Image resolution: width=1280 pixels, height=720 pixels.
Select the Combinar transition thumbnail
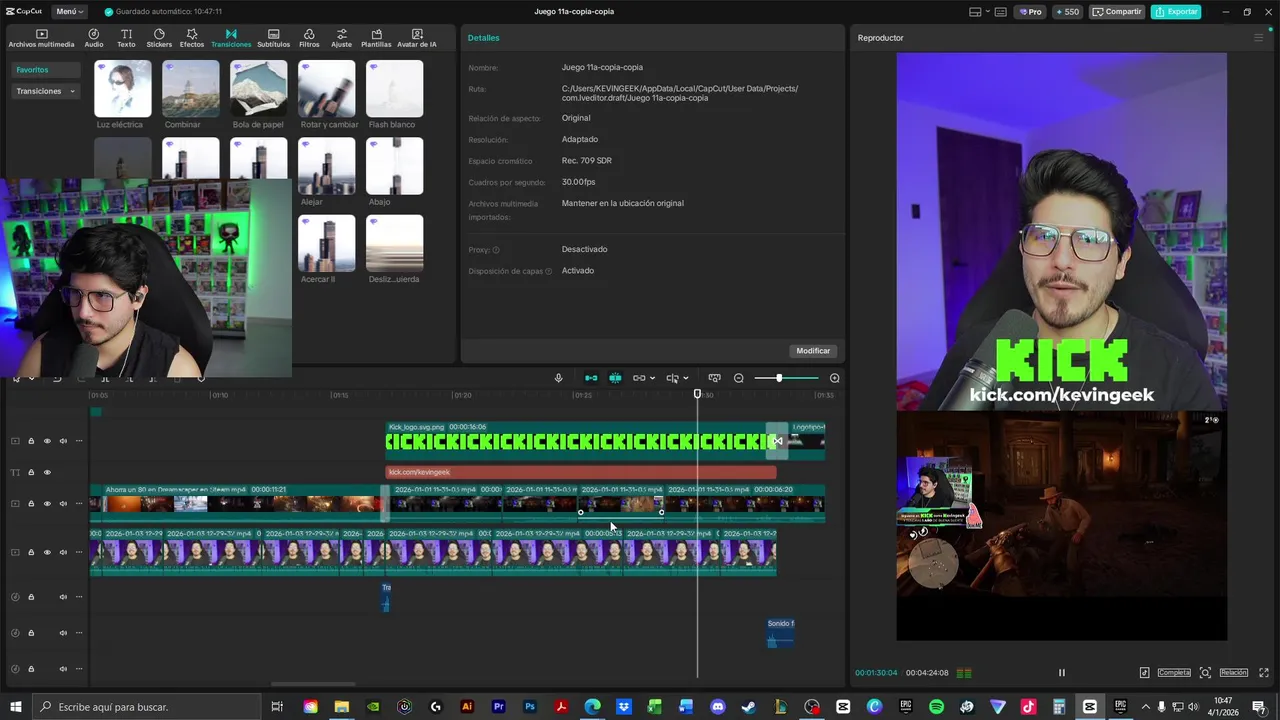point(190,88)
